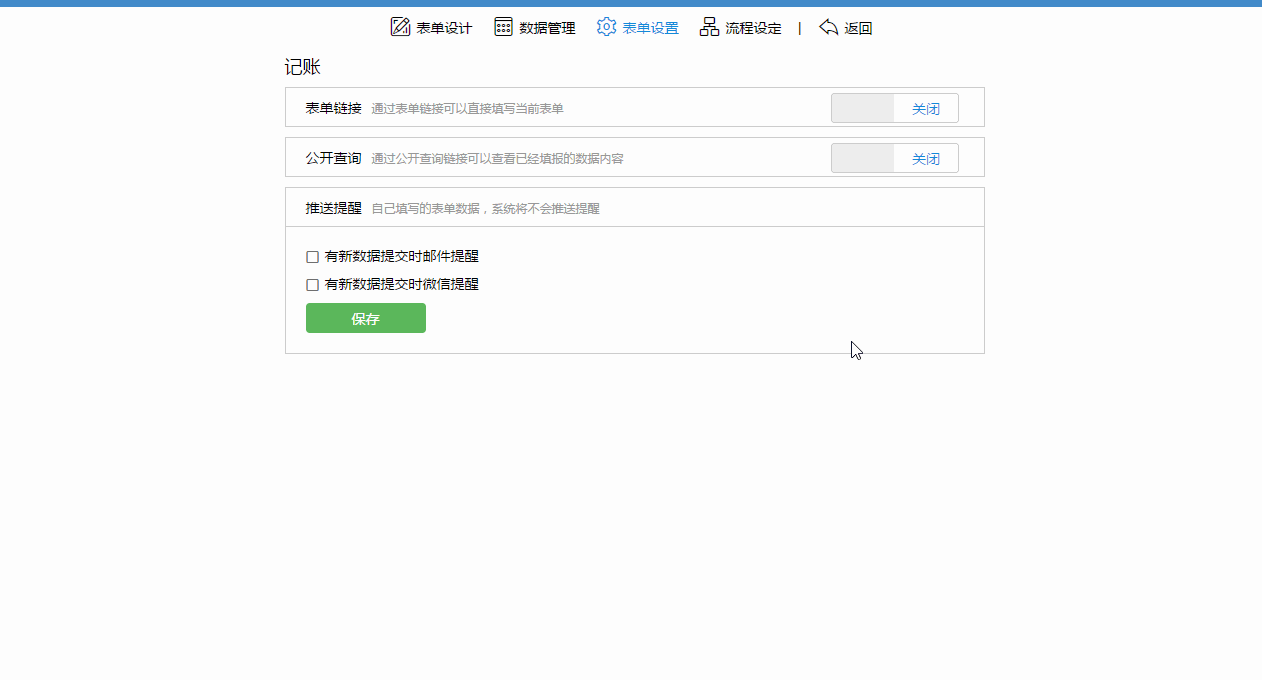The width and height of the screenshot is (1262, 680).
Task: Click 关闭 in the 表单链接 row
Action: tap(925, 109)
